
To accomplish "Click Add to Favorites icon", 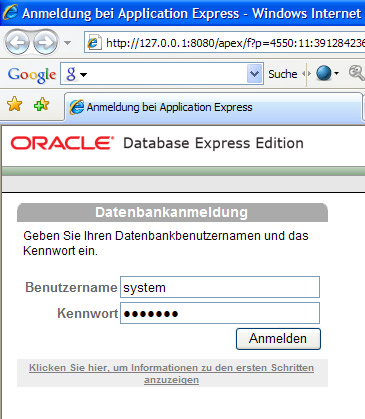I will [41, 105].
